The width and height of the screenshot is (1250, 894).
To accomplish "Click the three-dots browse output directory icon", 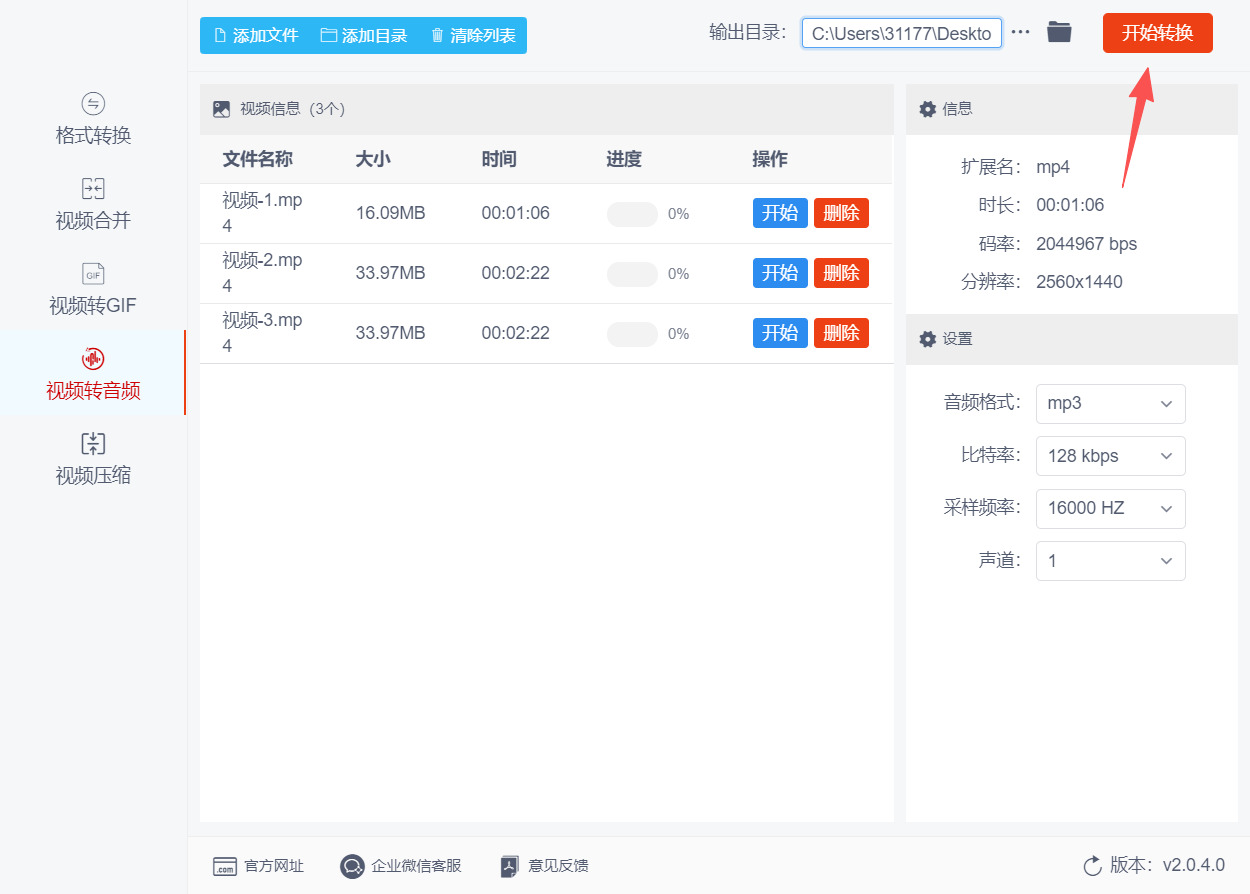I will click(1020, 32).
